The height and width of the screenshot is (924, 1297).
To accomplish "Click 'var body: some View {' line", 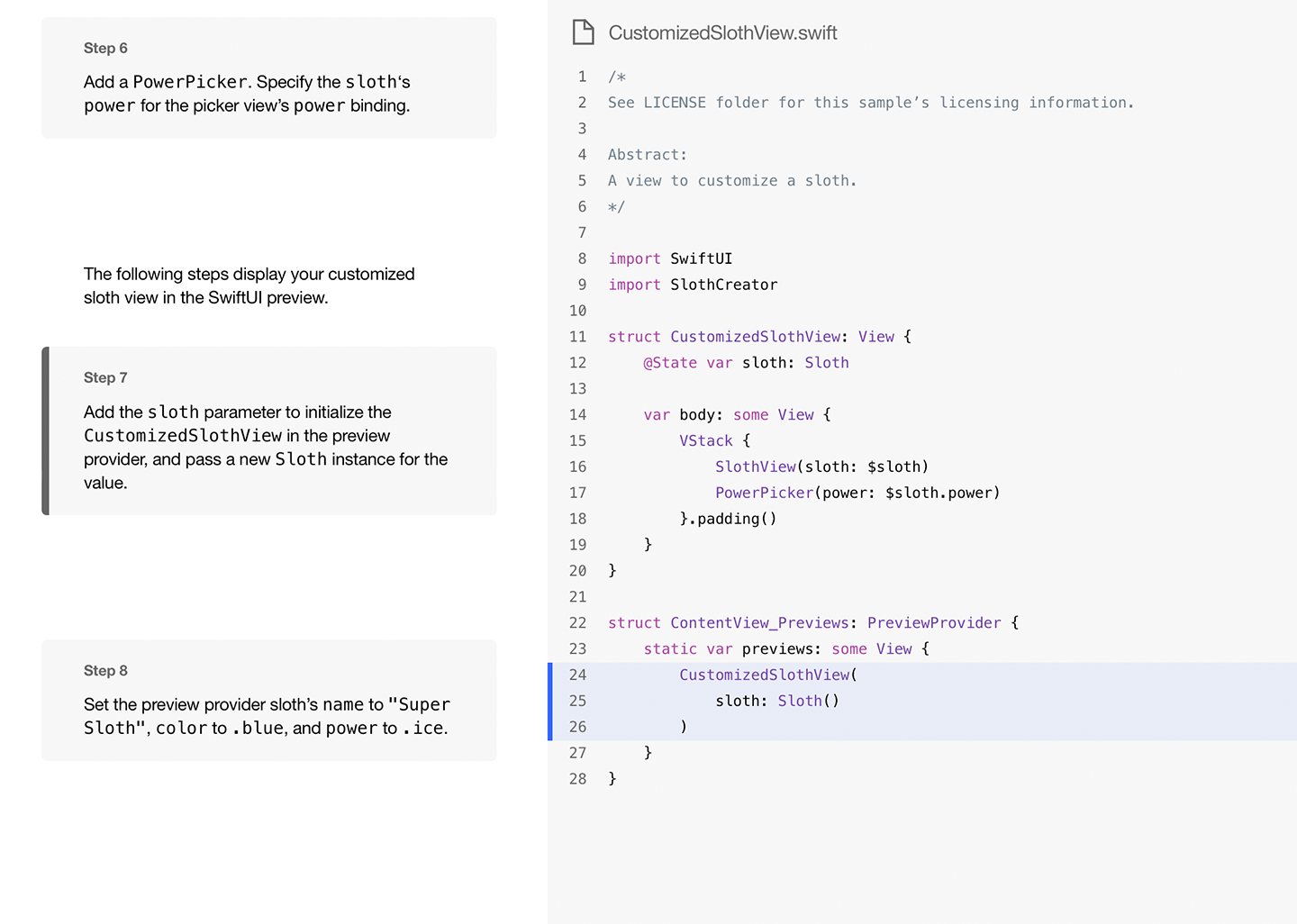I will (x=737, y=415).
